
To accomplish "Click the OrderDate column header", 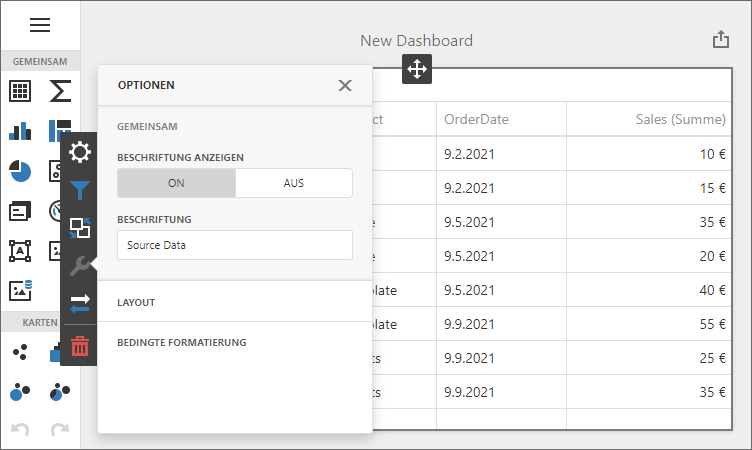I will (501, 119).
